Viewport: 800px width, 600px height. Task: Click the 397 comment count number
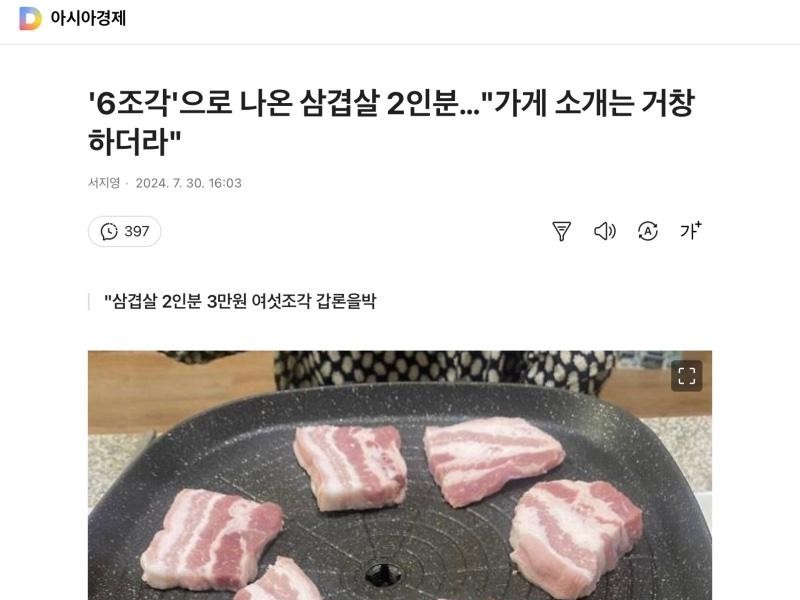coord(137,232)
